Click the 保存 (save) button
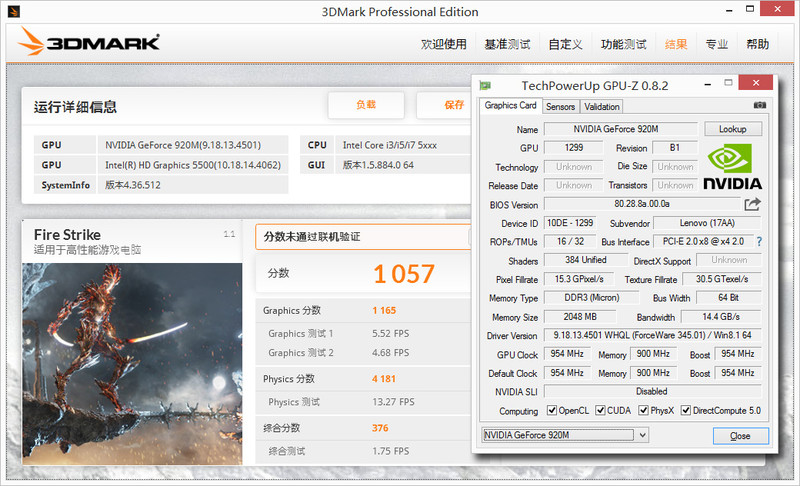This screenshot has width=800, height=486. coord(445,105)
